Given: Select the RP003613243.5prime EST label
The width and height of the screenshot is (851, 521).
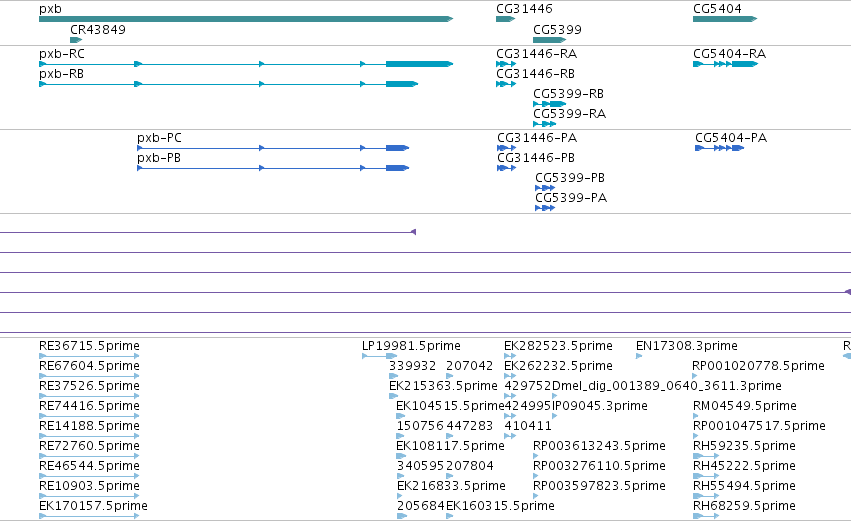Looking at the screenshot, I should pos(599,446).
